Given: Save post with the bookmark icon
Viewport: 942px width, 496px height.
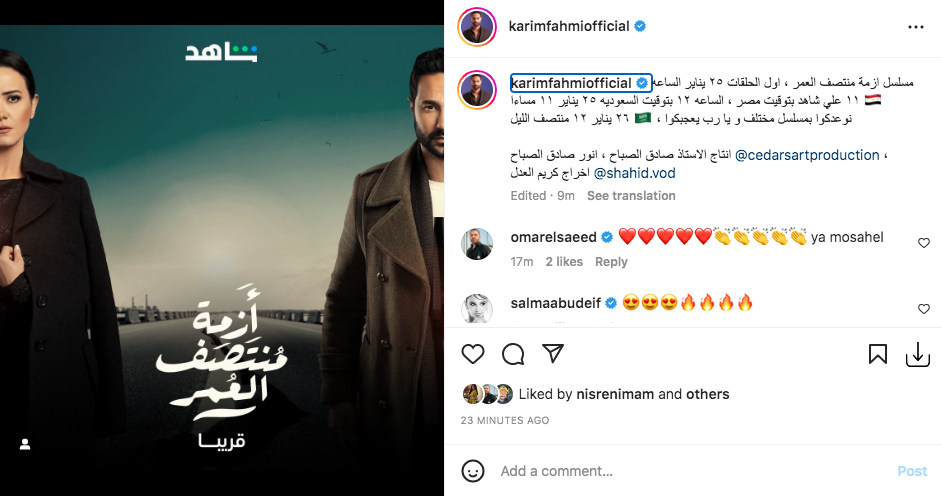Looking at the screenshot, I should pyautogui.click(x=878, y=354).
